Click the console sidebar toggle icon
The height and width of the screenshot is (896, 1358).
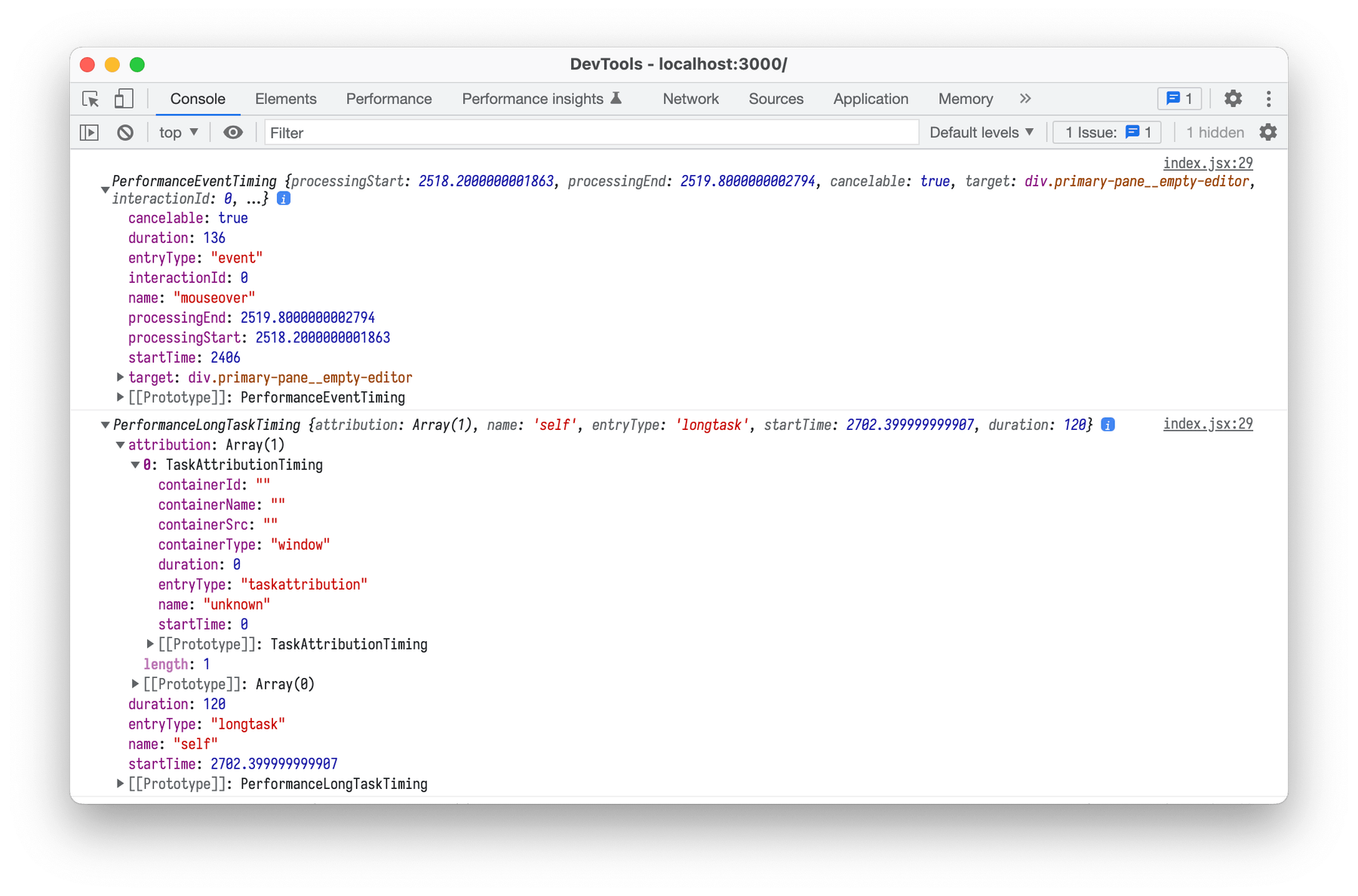pyautogui.click(x=88, y=132)
